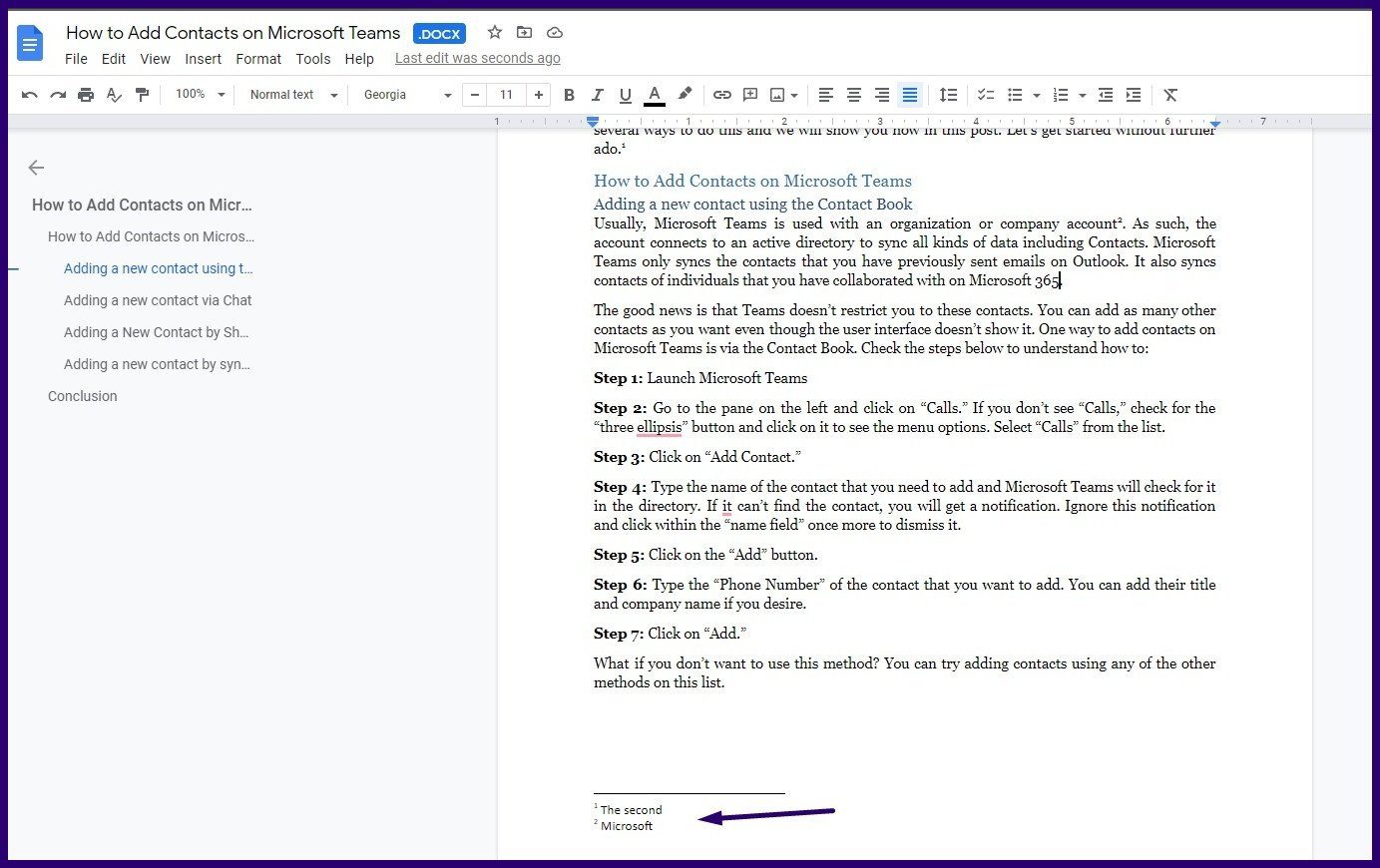This screenshot has width=1380, height=868.
Task: Open the print dialog
Action: (86, 95)
